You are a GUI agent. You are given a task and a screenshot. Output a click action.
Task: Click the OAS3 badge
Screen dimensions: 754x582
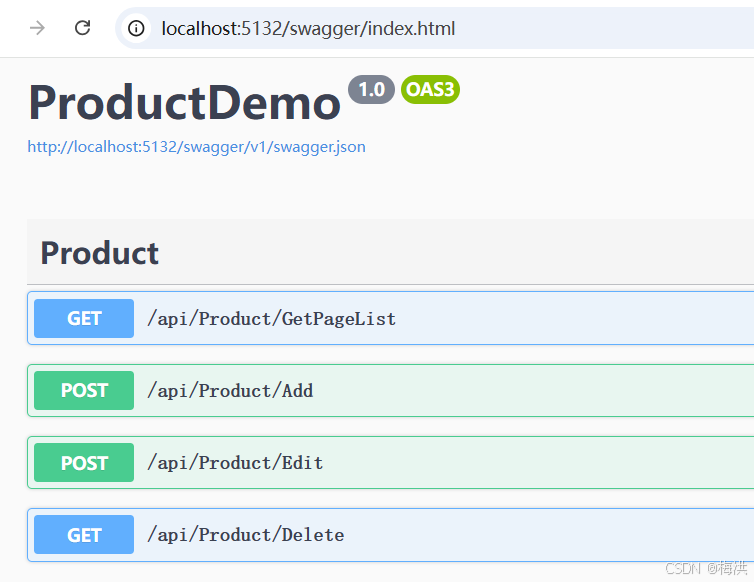coord(430,89)
